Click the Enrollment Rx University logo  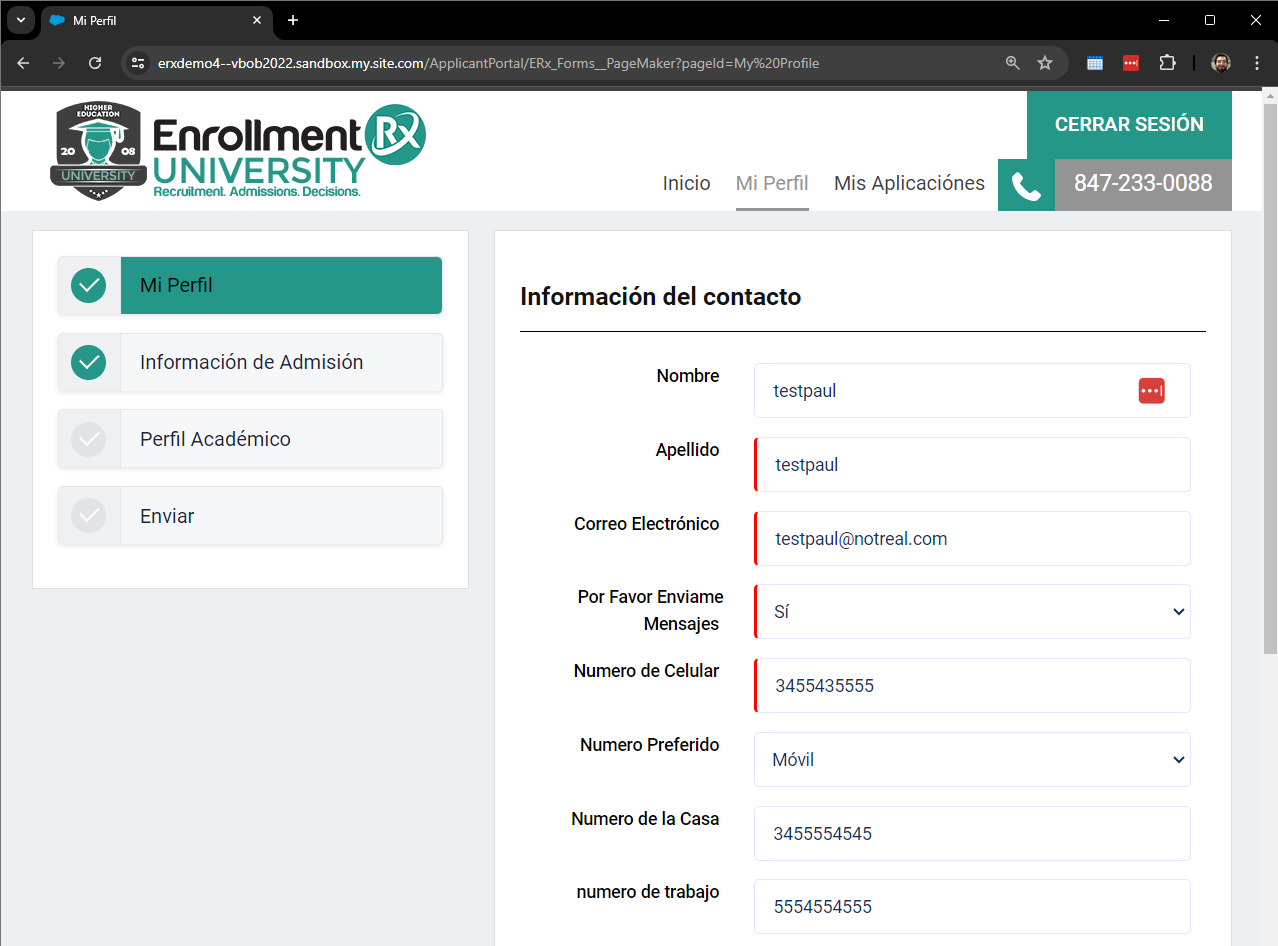(x=239, y=150)
